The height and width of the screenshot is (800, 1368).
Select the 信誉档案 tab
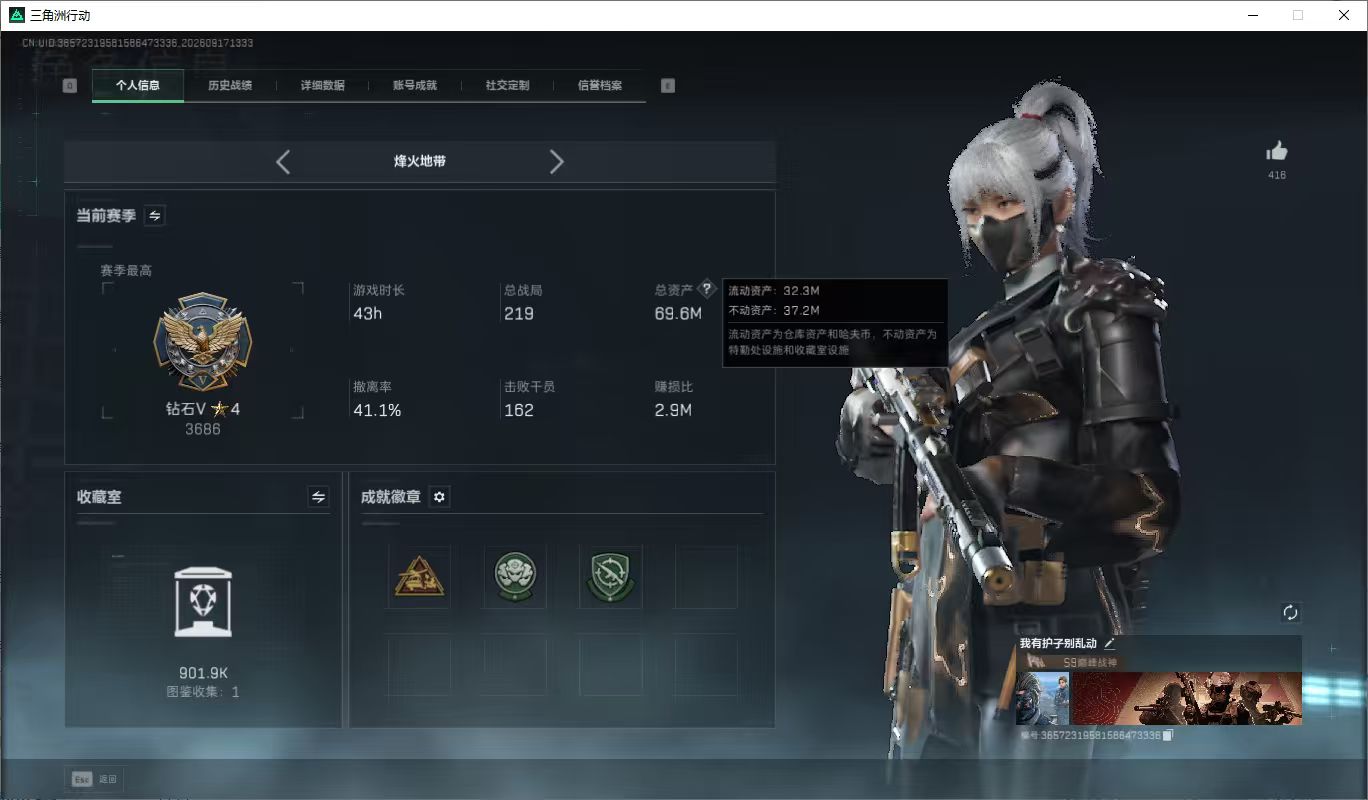(x=600, y=86)
